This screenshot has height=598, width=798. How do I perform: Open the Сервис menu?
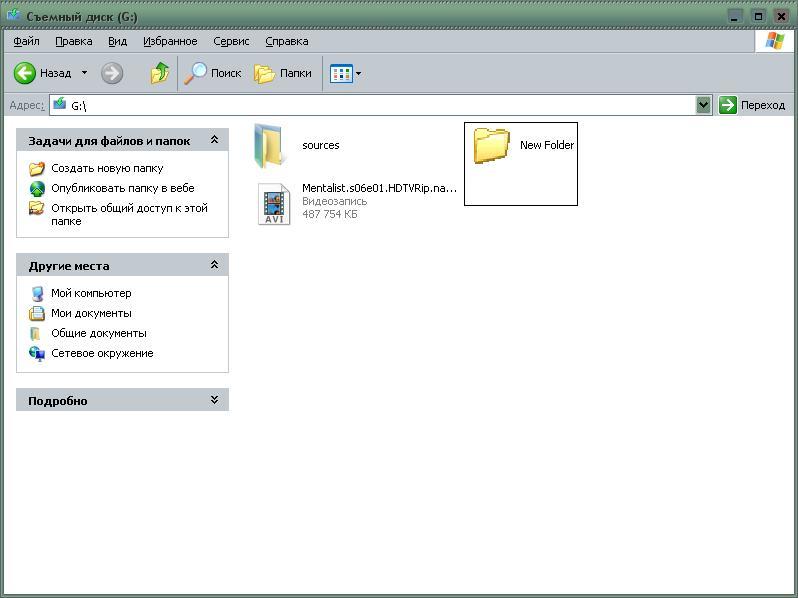point(231,41)
